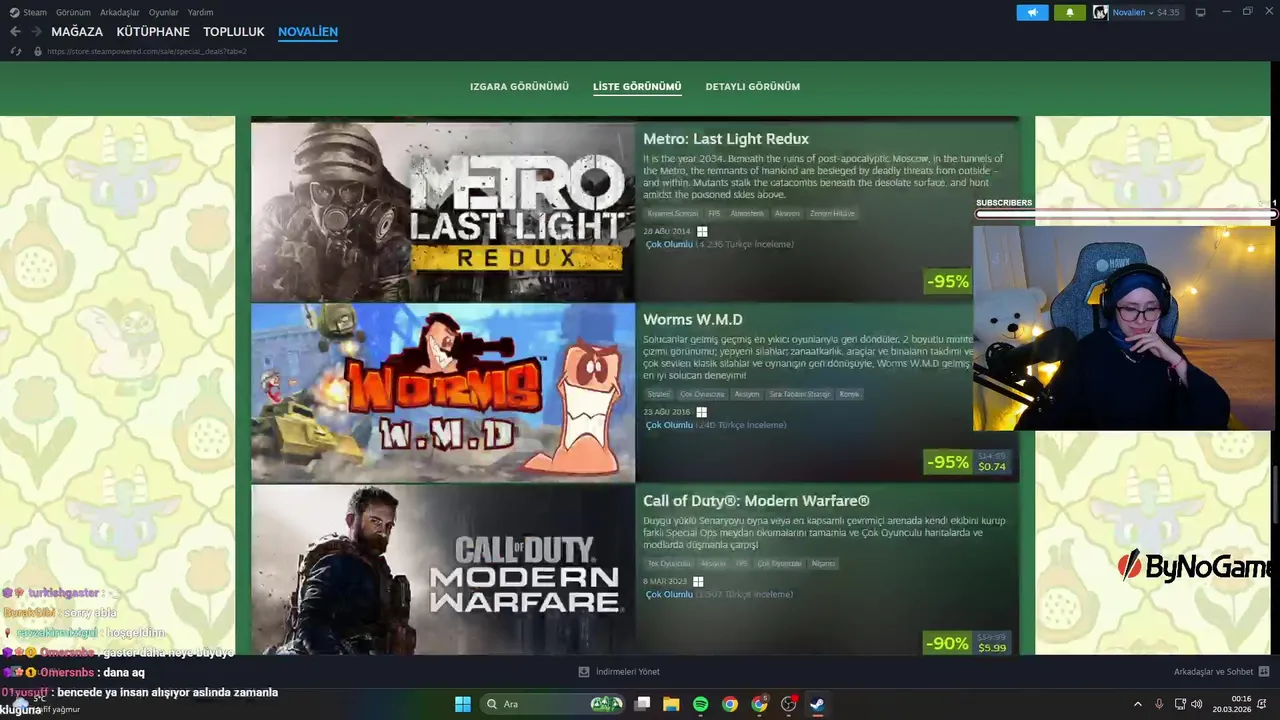Go back with the back arrow

pyautogui.click(x=15, y=32)
